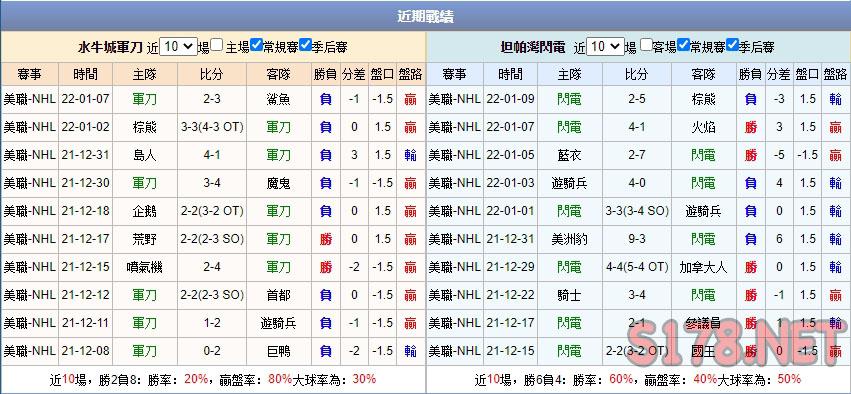Click the 巨鴨 team on 21-12-08
851x394 pixels.
[279, 351]
